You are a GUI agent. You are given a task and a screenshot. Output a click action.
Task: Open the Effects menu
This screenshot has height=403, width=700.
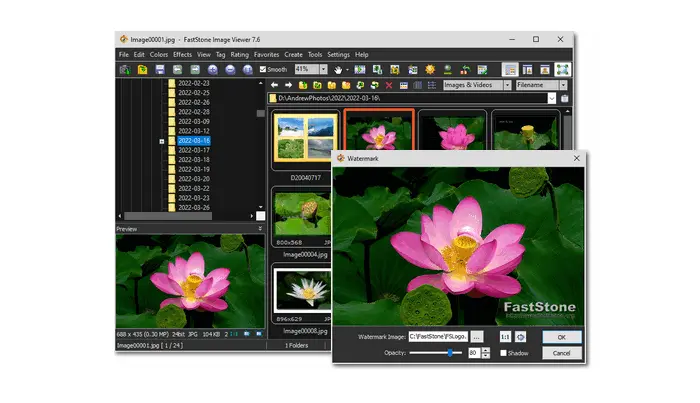click(182, 54)
